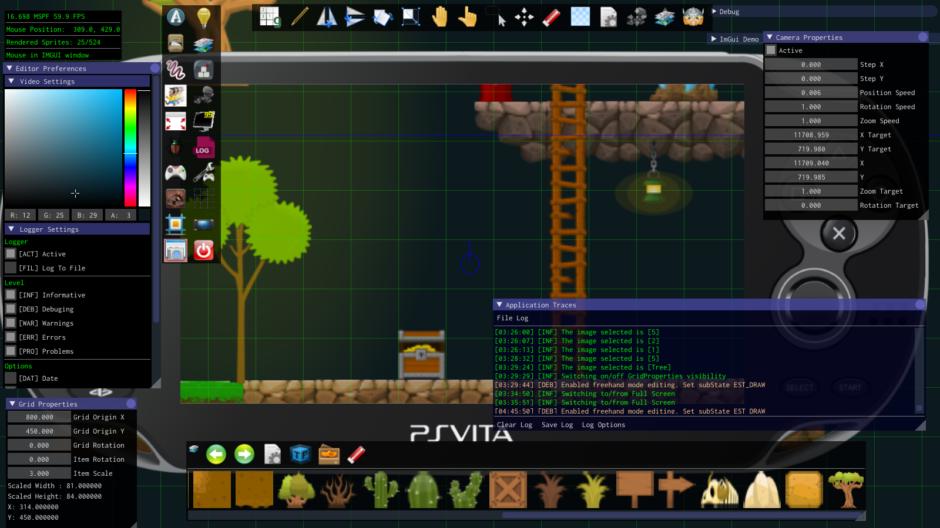Screen dimensions: 940x528
Task: Click the Log Options button
Action: 603,425
